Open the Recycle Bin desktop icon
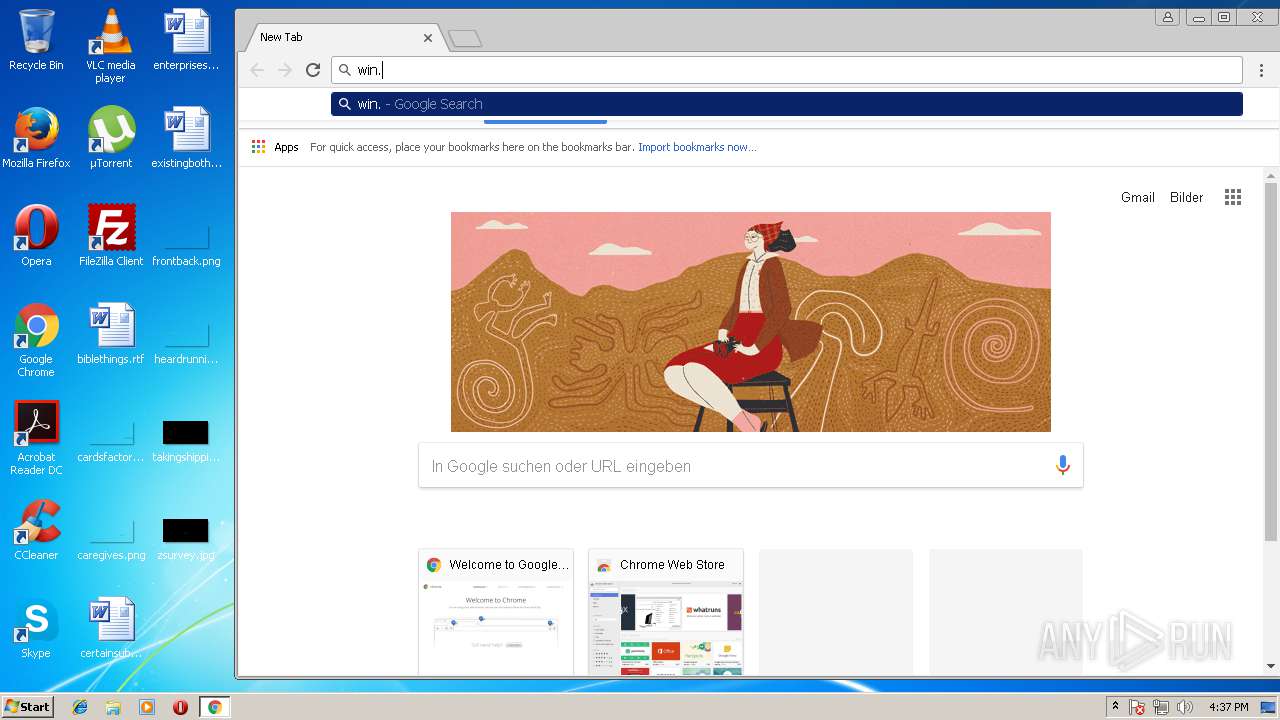Screen dimensions: 1280x720 [36, 41]
